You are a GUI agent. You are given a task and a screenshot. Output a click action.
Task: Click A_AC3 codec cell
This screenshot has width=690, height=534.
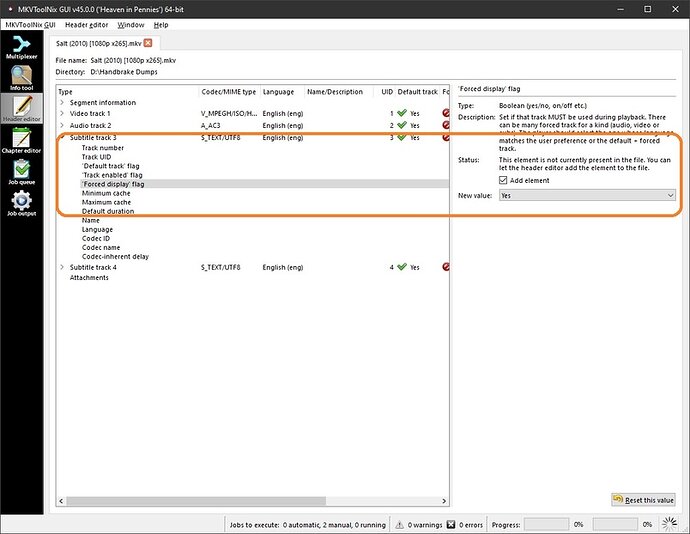pos(211,125)
